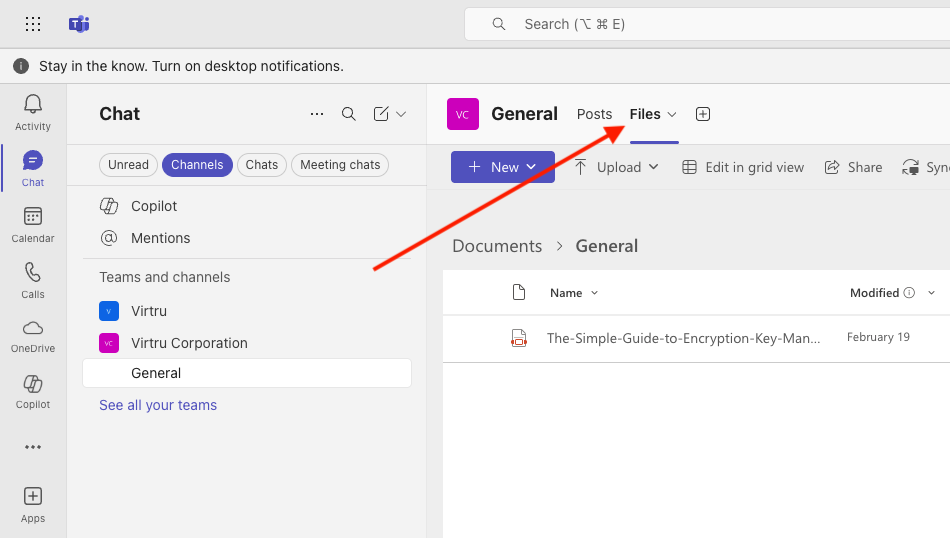This screenshot has height=538, width=950.
Task: Navigate to Documents breadcrumb
Action: pyautogui.click(x=497, y=246)
